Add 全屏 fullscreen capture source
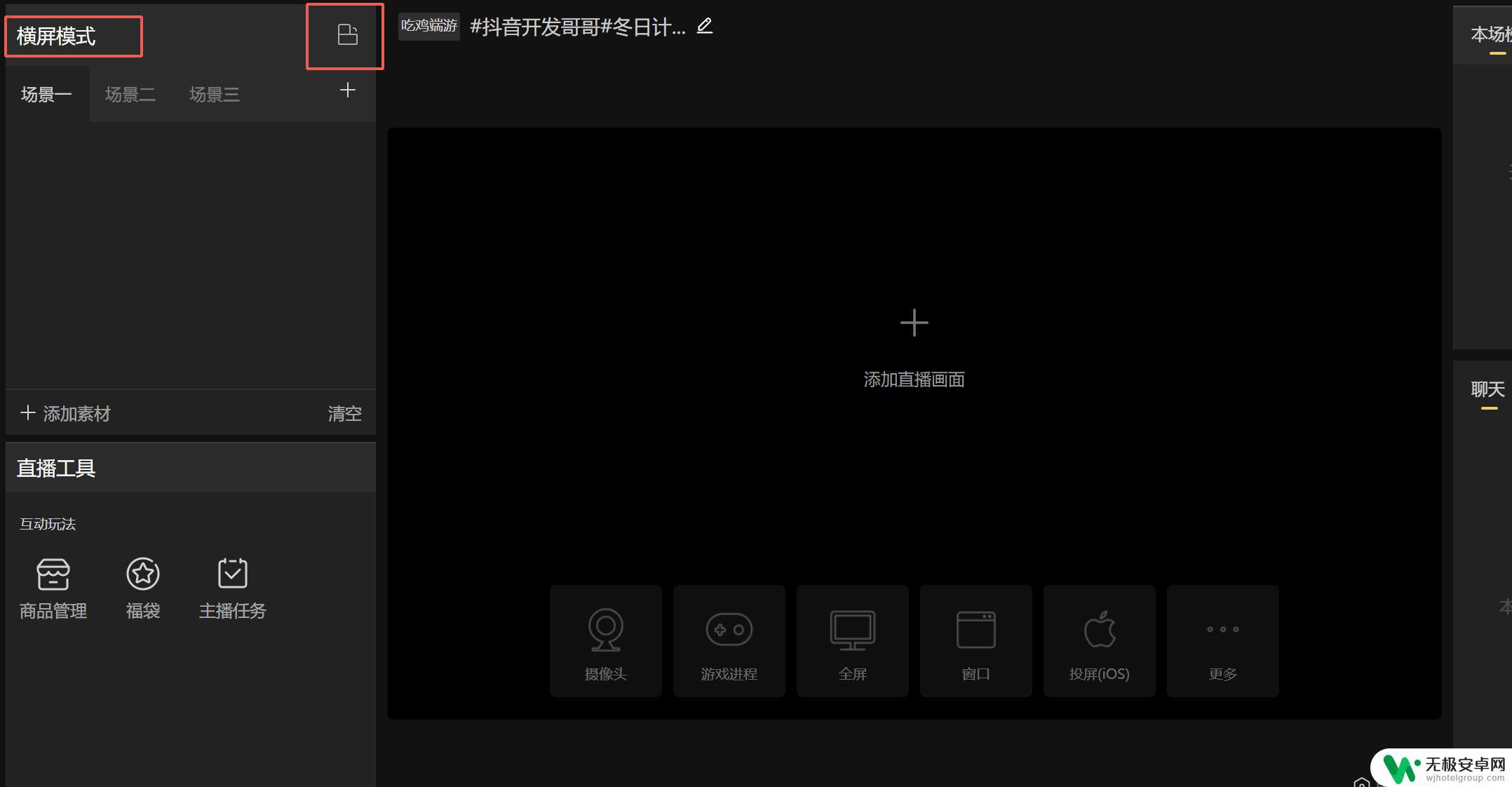This screenshot has width=1512, height=787. click(x=853, y=641)
